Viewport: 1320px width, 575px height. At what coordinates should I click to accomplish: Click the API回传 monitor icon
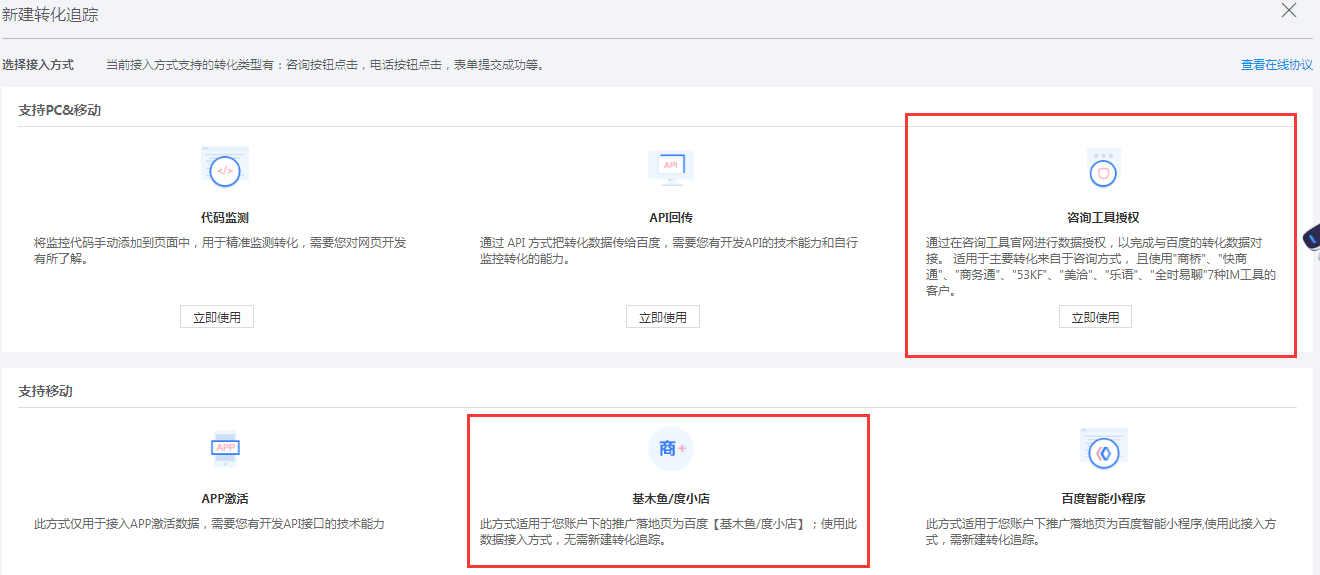click(x=670, y=166)
